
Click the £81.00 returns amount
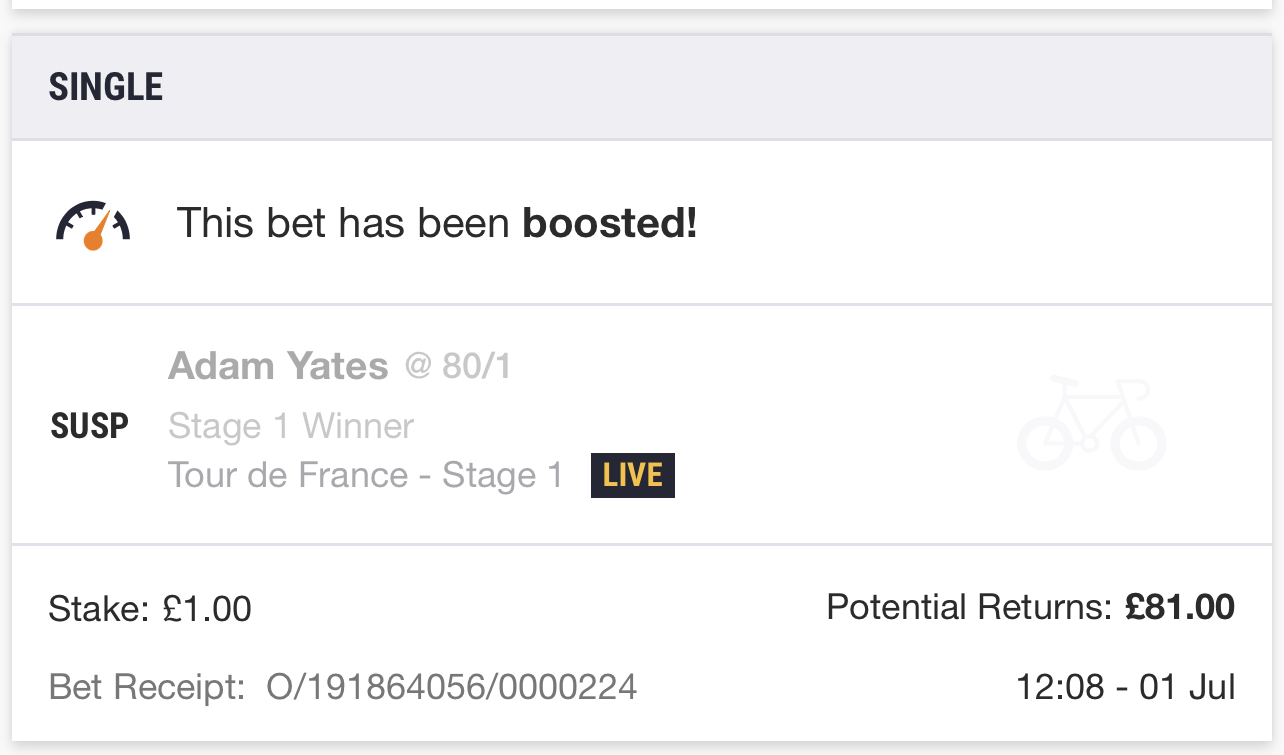(x=1179, y=607)
